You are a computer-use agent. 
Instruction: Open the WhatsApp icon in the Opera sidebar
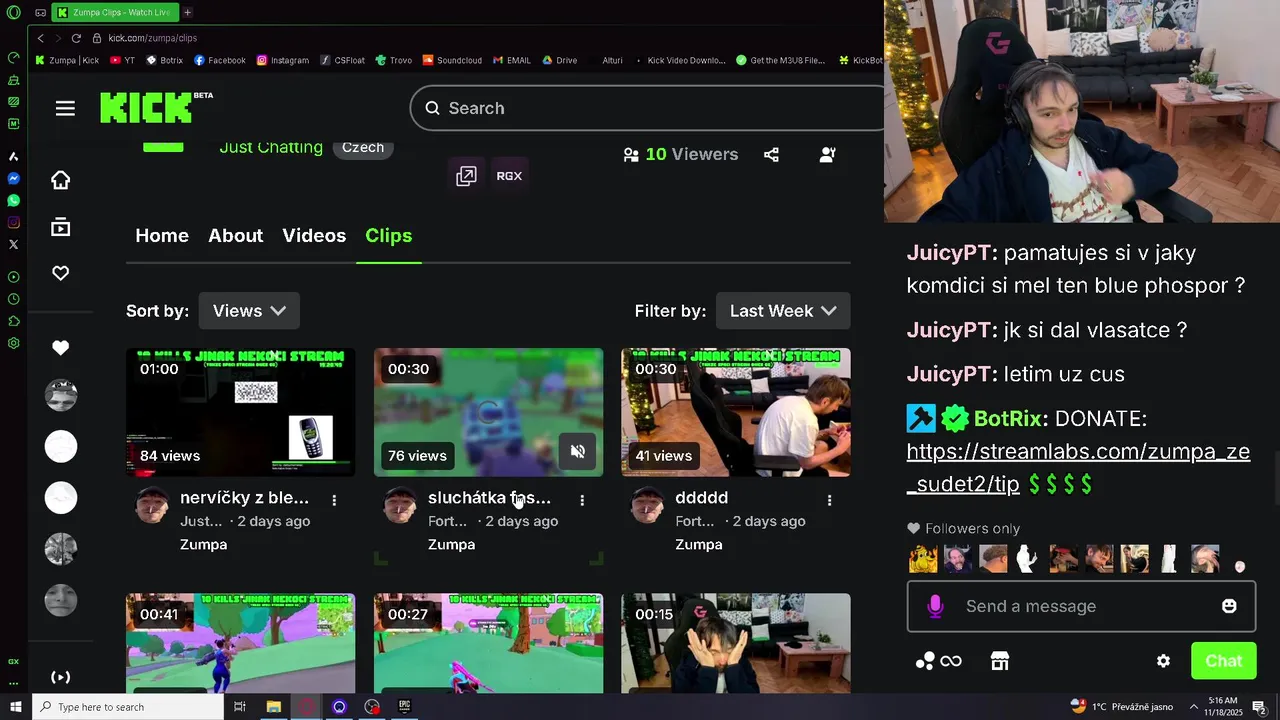coord(14,201)
